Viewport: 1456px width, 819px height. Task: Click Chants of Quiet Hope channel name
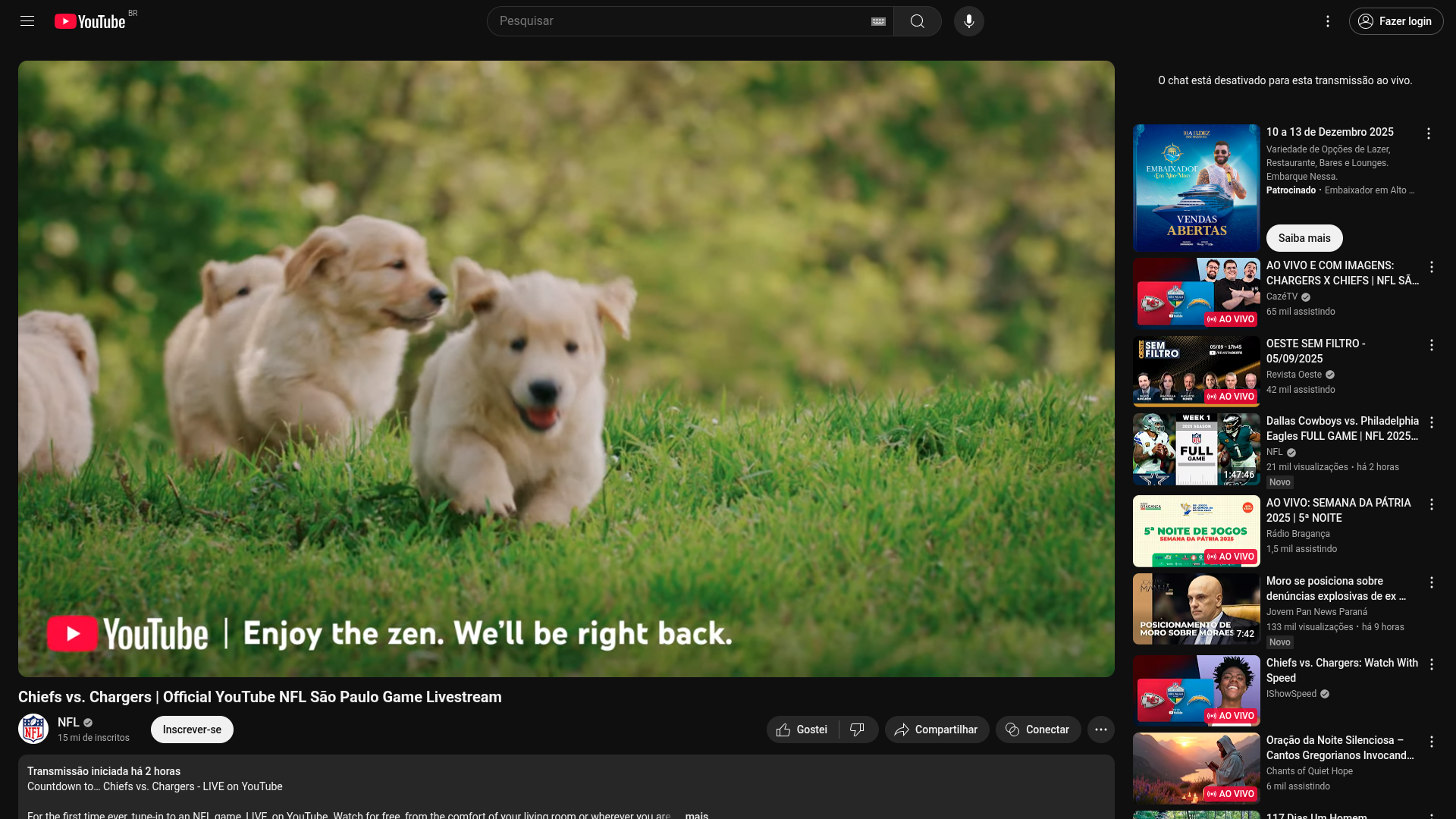(x=1310, y=771)
